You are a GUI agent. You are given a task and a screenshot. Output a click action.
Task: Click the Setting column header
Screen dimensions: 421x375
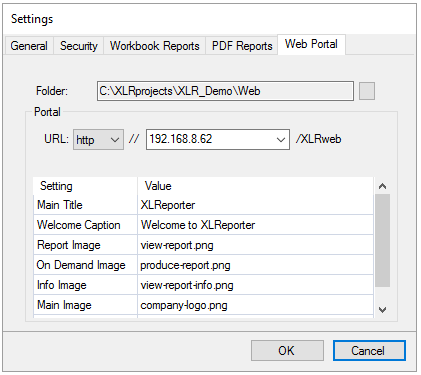[x=85, y=186]
